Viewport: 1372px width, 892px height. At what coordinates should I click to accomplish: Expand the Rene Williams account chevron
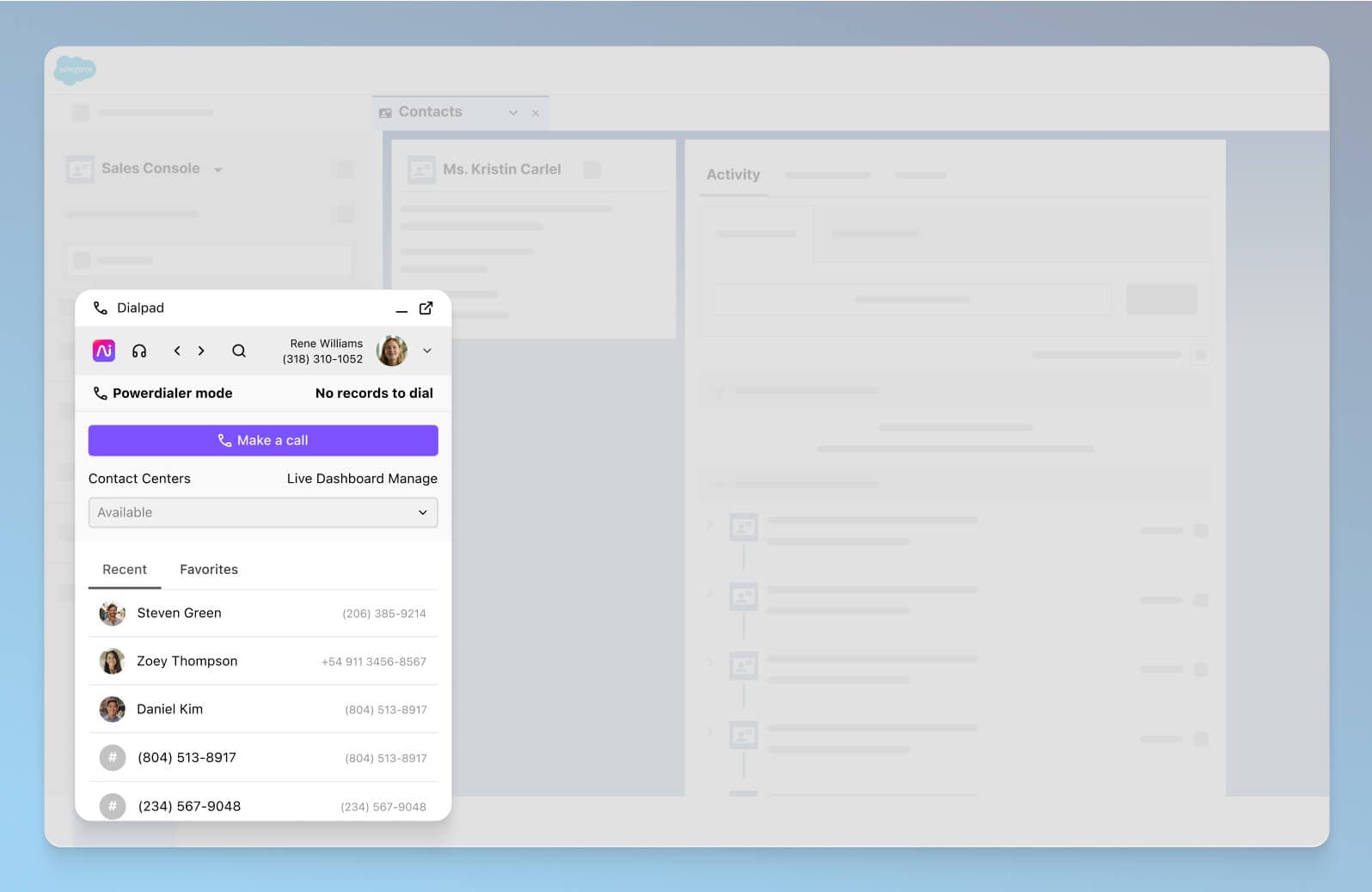427,351
